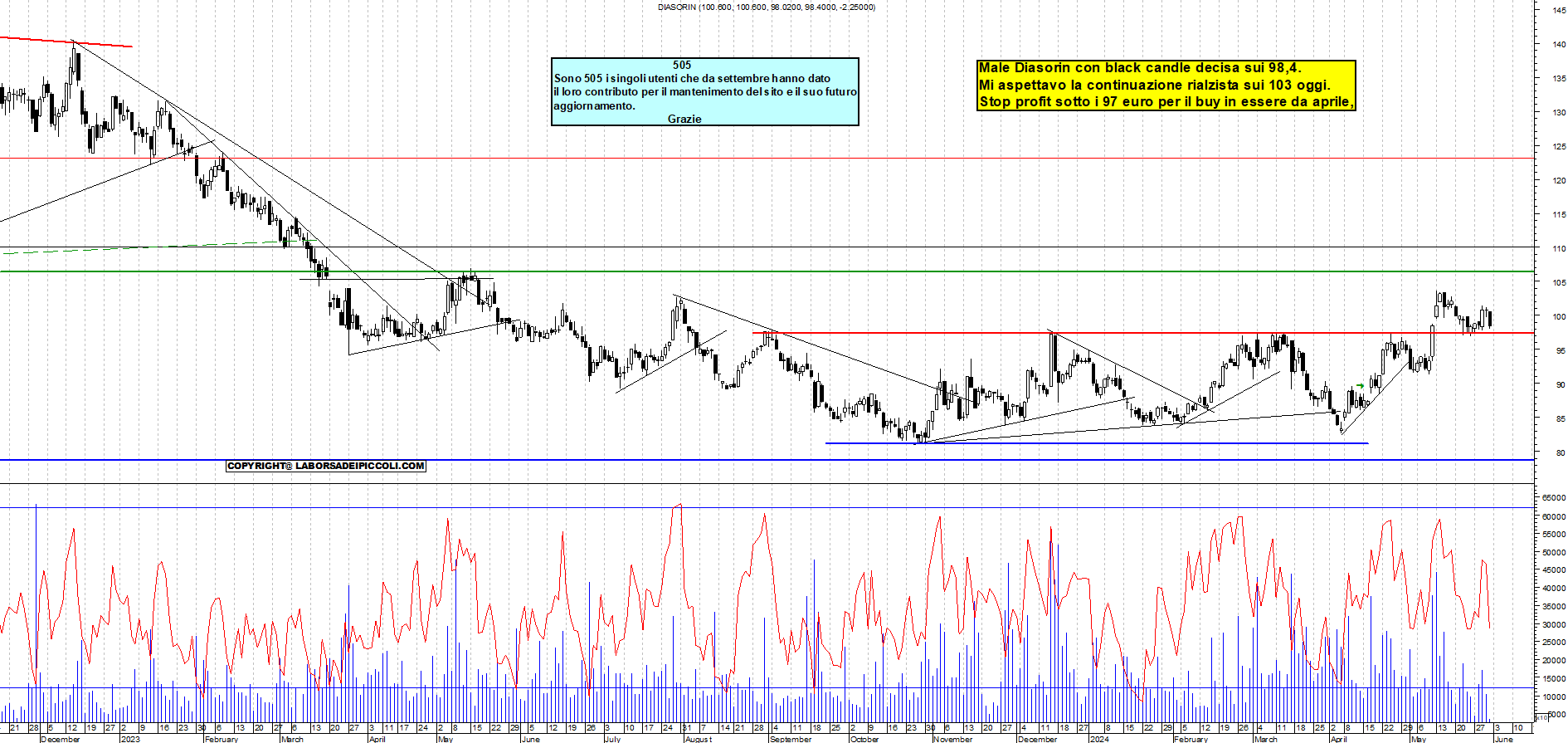Click the COPYRIGHT LABORSADEIPICCOLI.COM label

(326, 467)
